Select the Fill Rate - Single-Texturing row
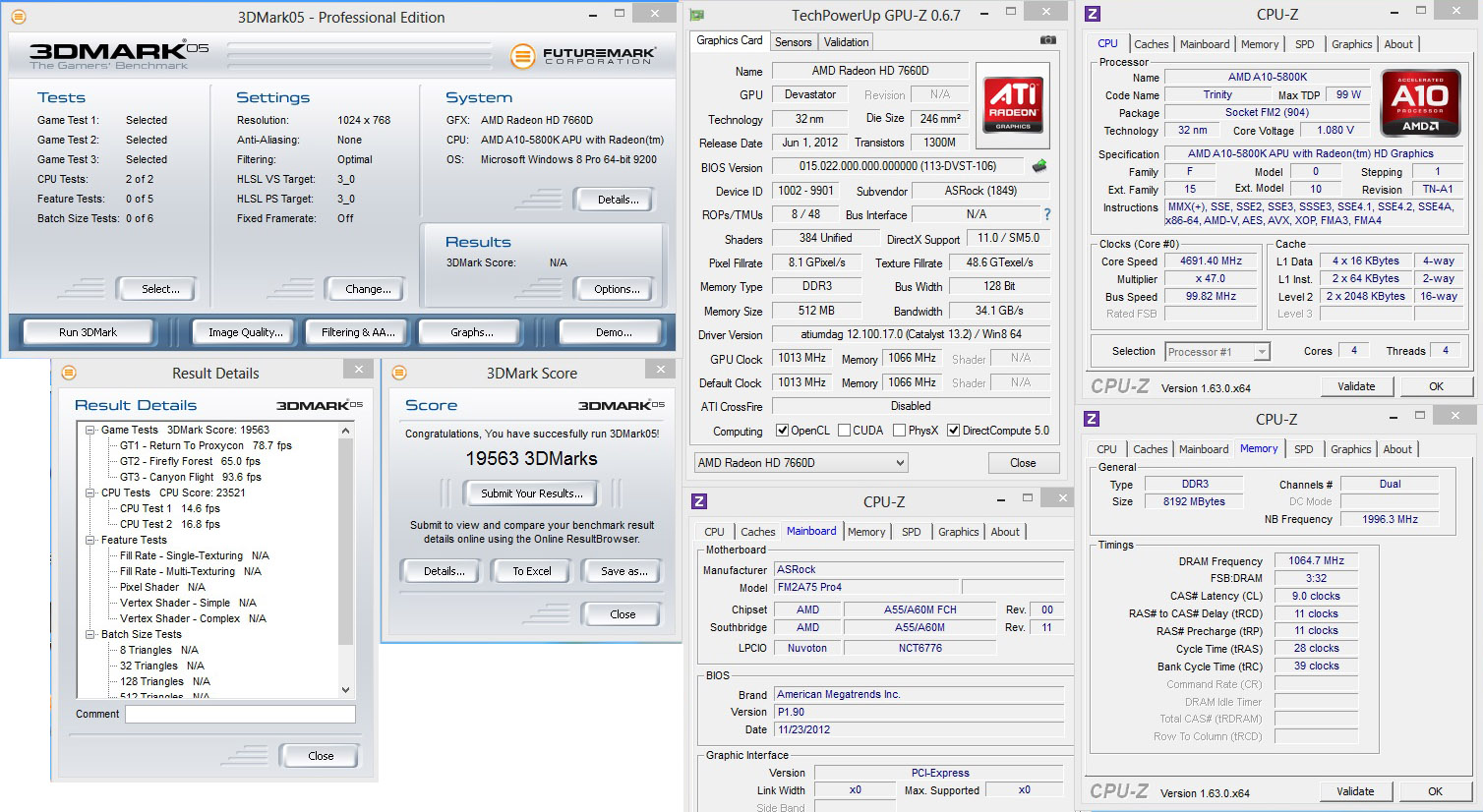The image size is (1483, 812). point(194,555)
